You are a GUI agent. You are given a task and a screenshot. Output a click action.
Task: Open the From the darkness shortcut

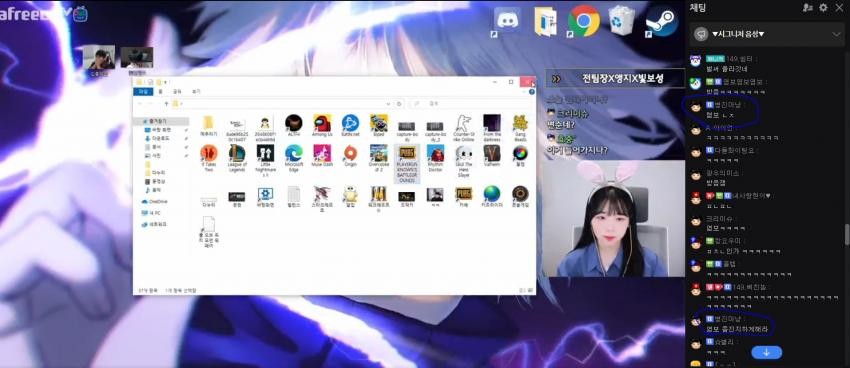pyautogui.click(x=492, y=128)
